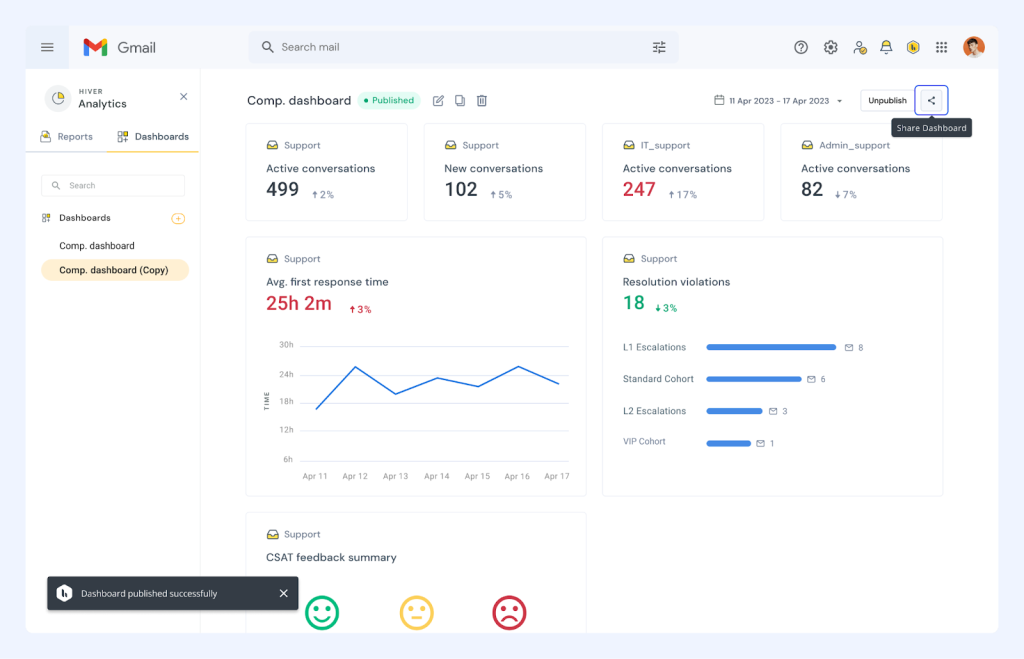This screenshot has height=659, width=1024.
Task: Duplicate the dashboard using the copy icon
Action: (460, 100)
